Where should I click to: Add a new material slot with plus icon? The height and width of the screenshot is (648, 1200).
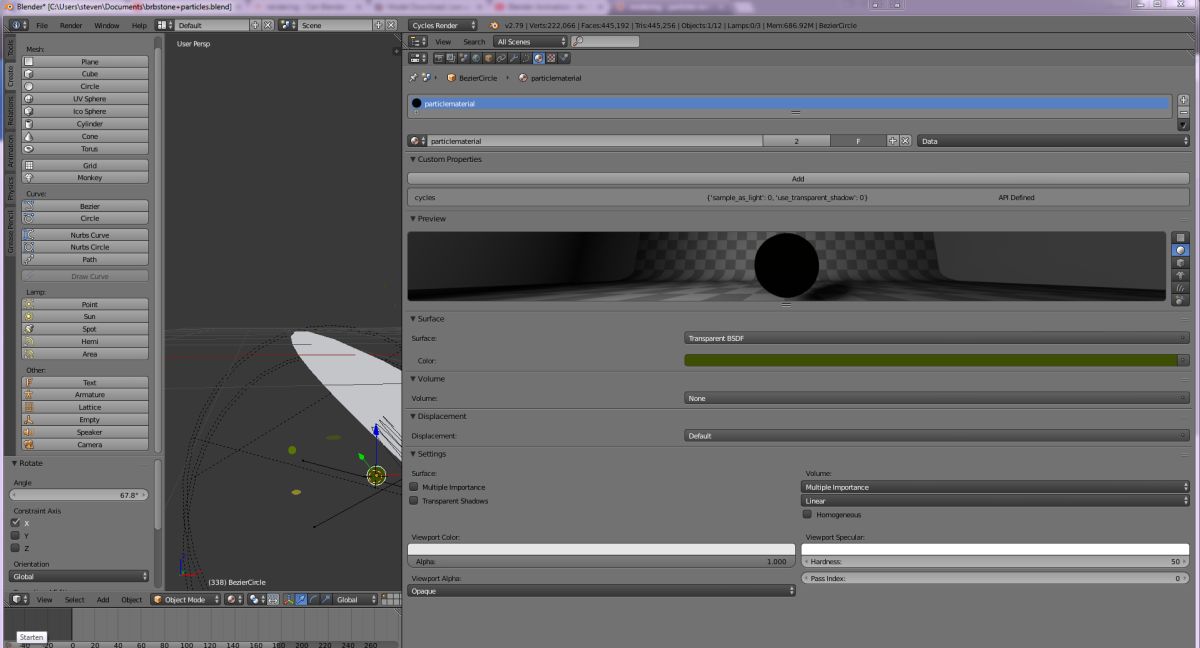tap(1183, 100)
